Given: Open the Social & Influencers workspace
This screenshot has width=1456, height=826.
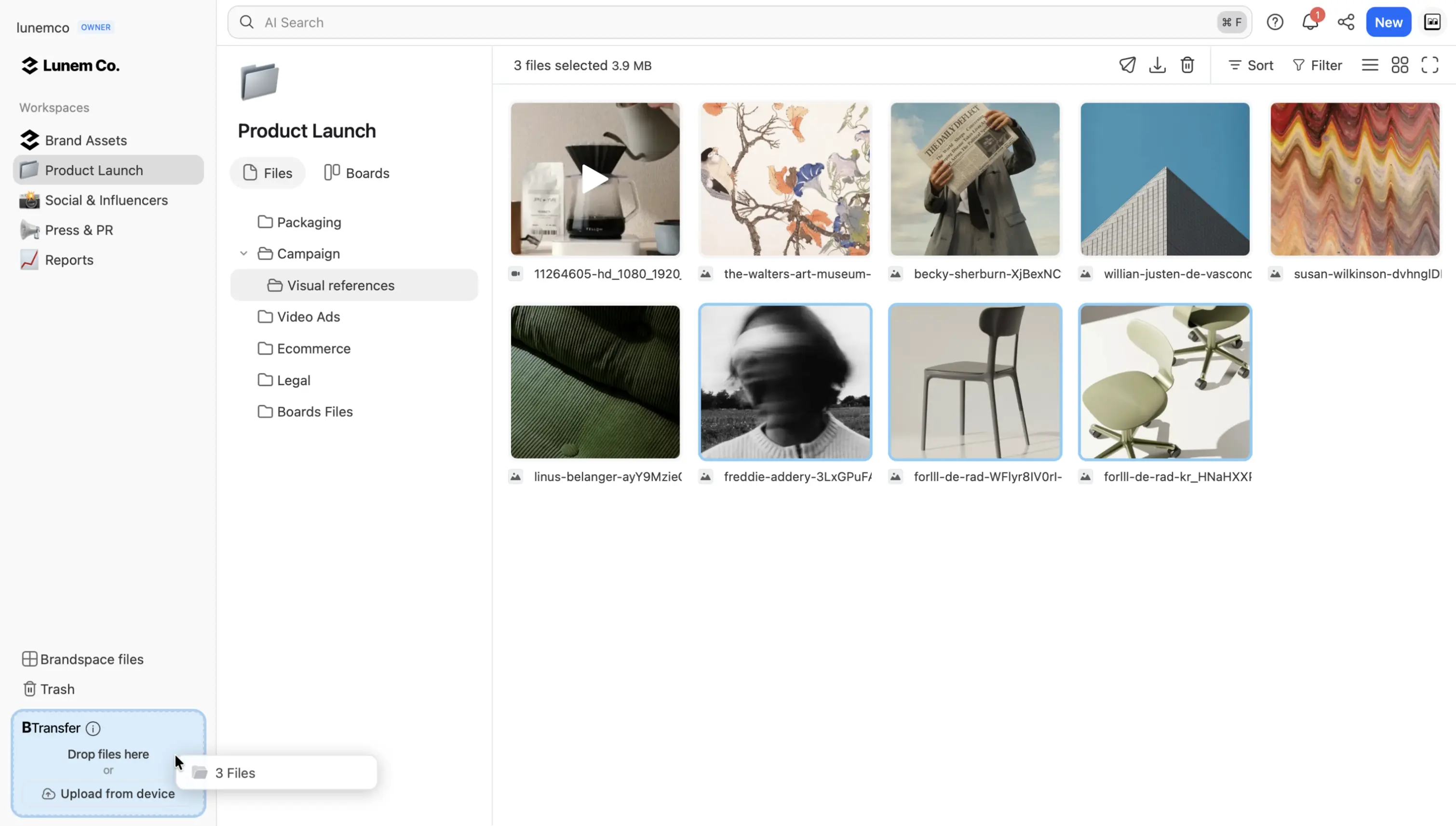Looking at the screenshot, I should [106, 200].
